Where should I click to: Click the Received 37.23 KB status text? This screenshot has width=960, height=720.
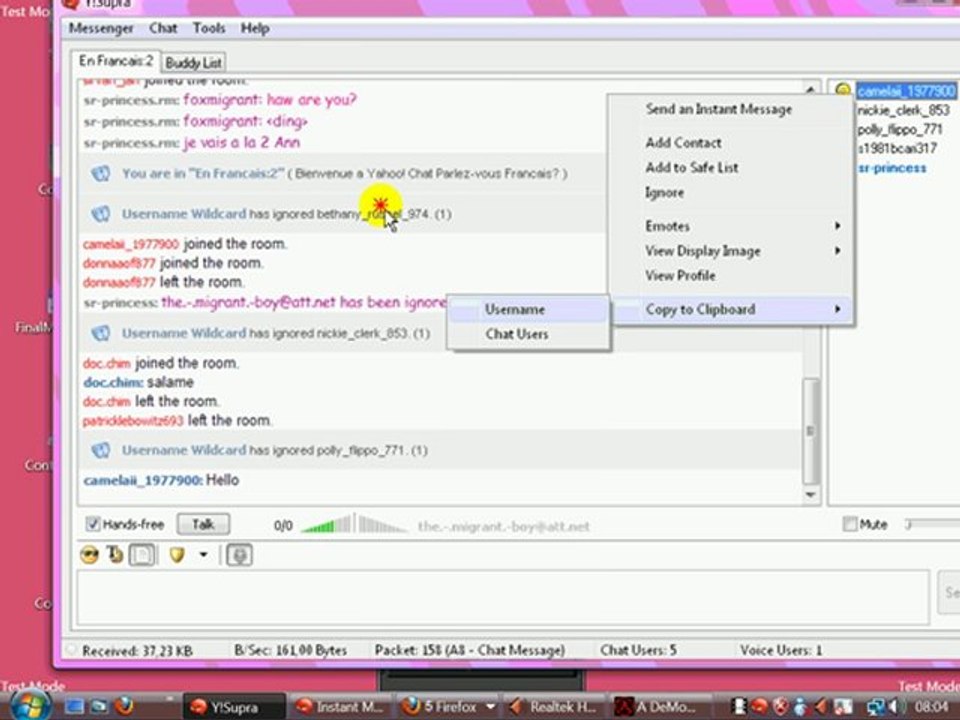[137, 650]
